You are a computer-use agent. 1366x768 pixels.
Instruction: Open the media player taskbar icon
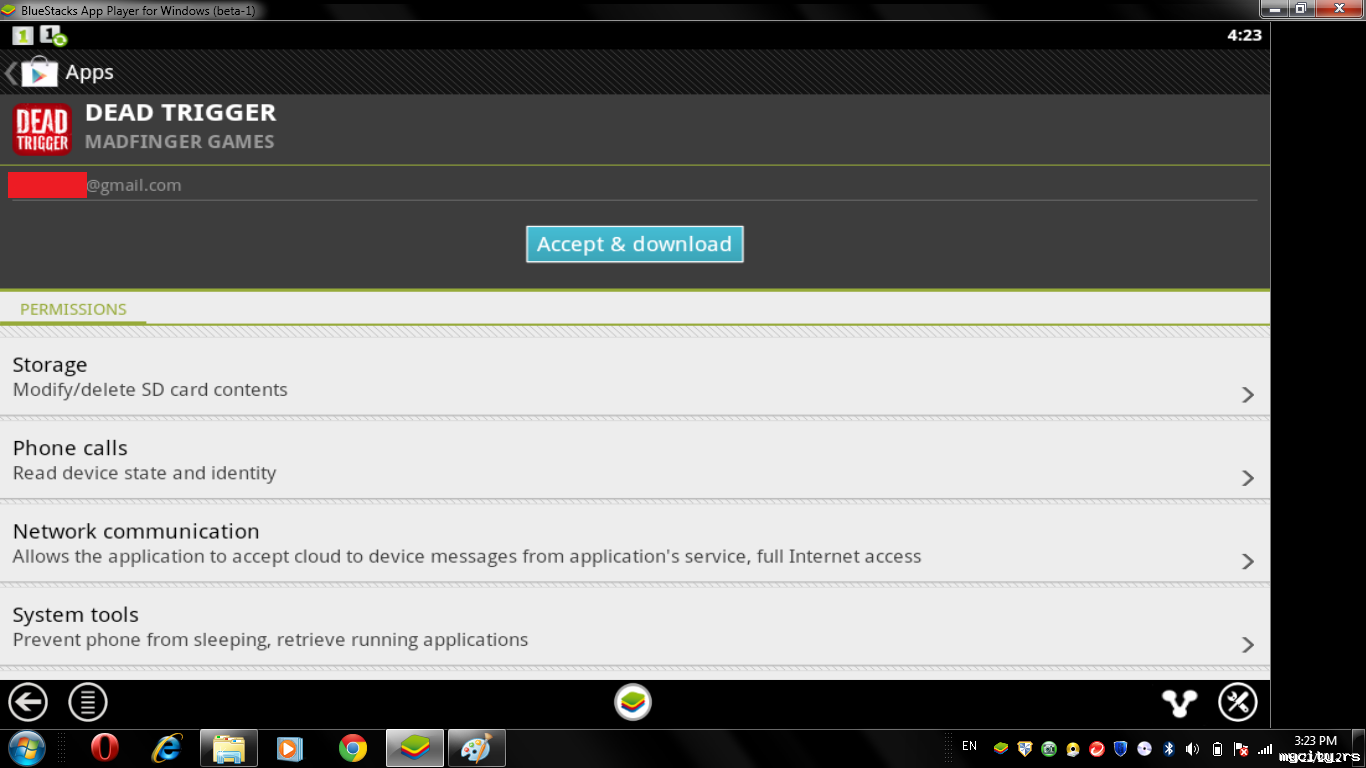(290, 748)
